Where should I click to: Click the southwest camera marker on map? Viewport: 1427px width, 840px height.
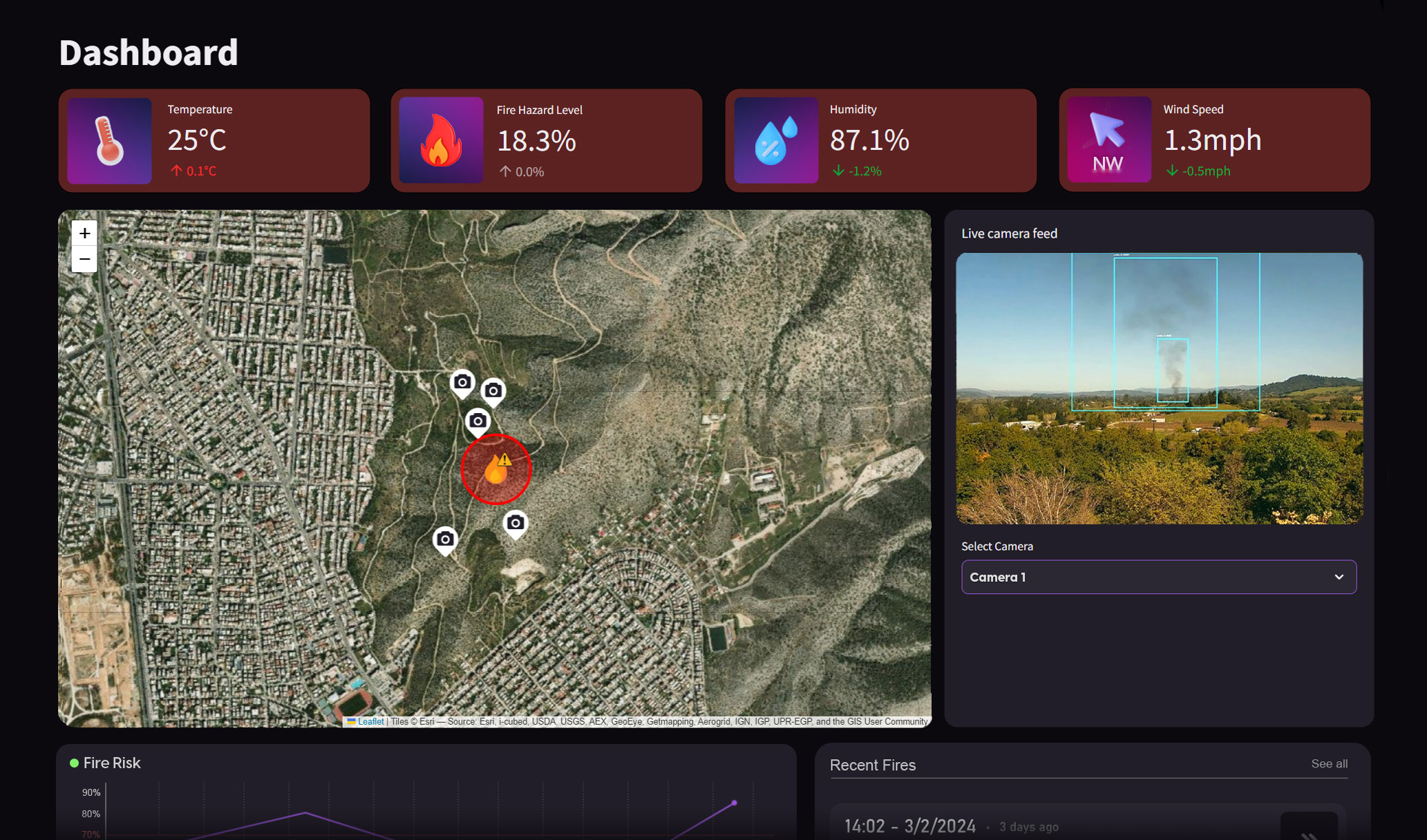pos(445,540)
